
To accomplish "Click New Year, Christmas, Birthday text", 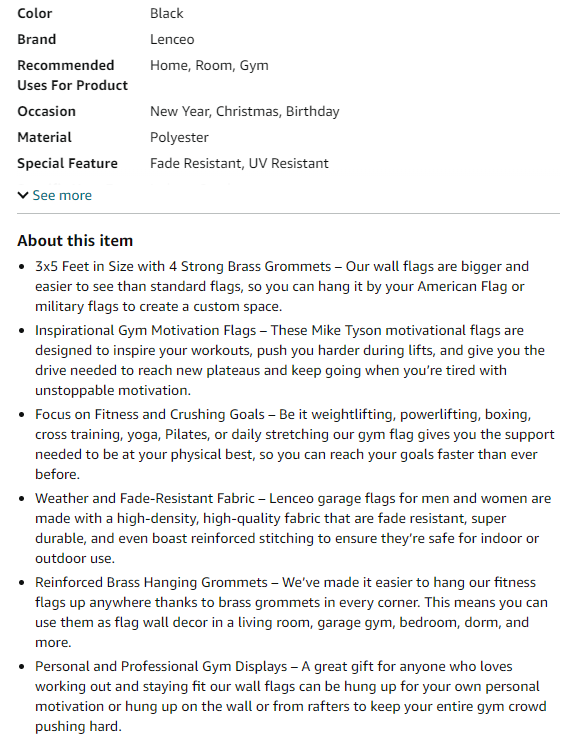I will point(245,112).
